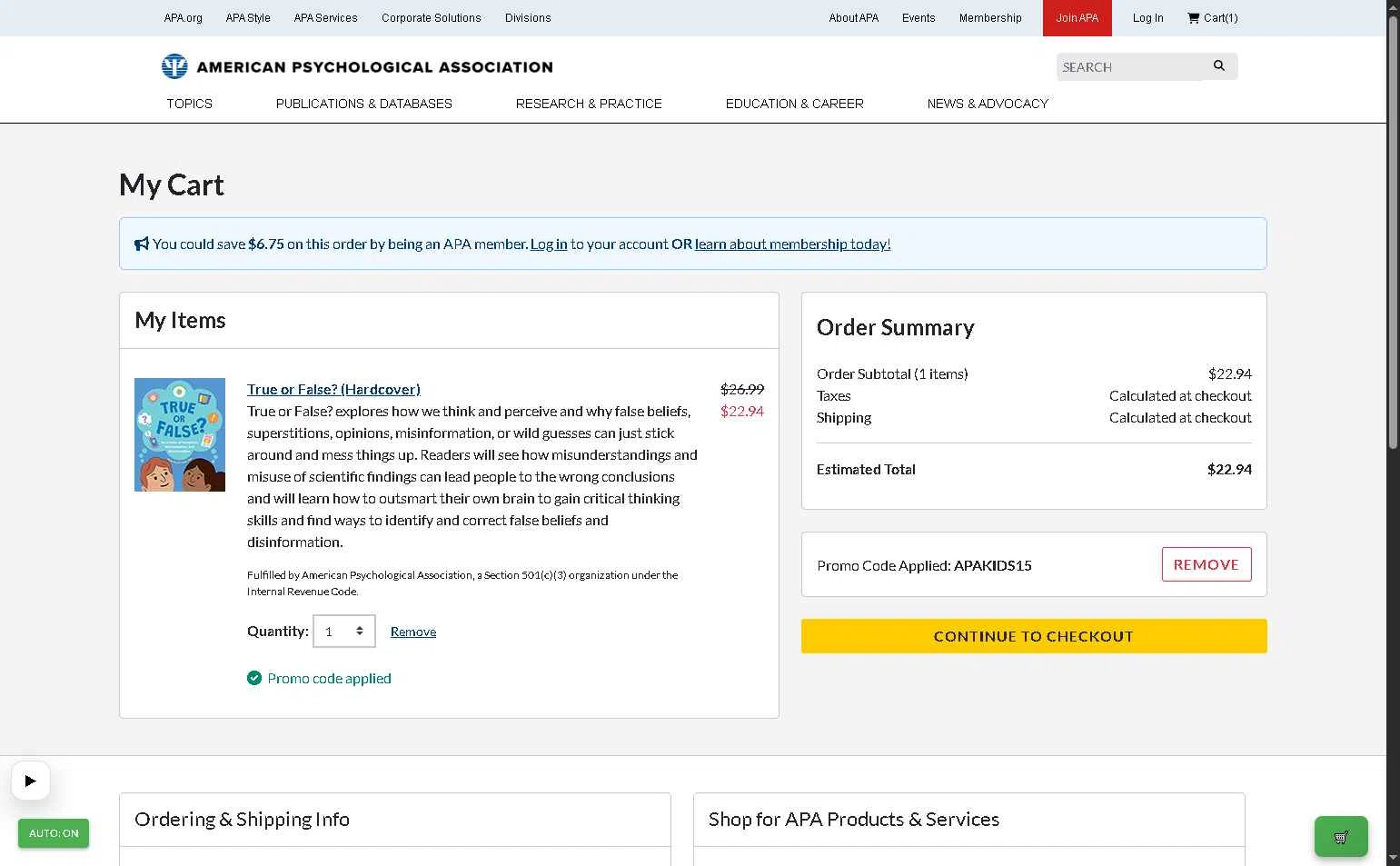This screenshot has height=866, width=1400.
Task: Open Corporate Solutions link
Action: click(432, 18)
